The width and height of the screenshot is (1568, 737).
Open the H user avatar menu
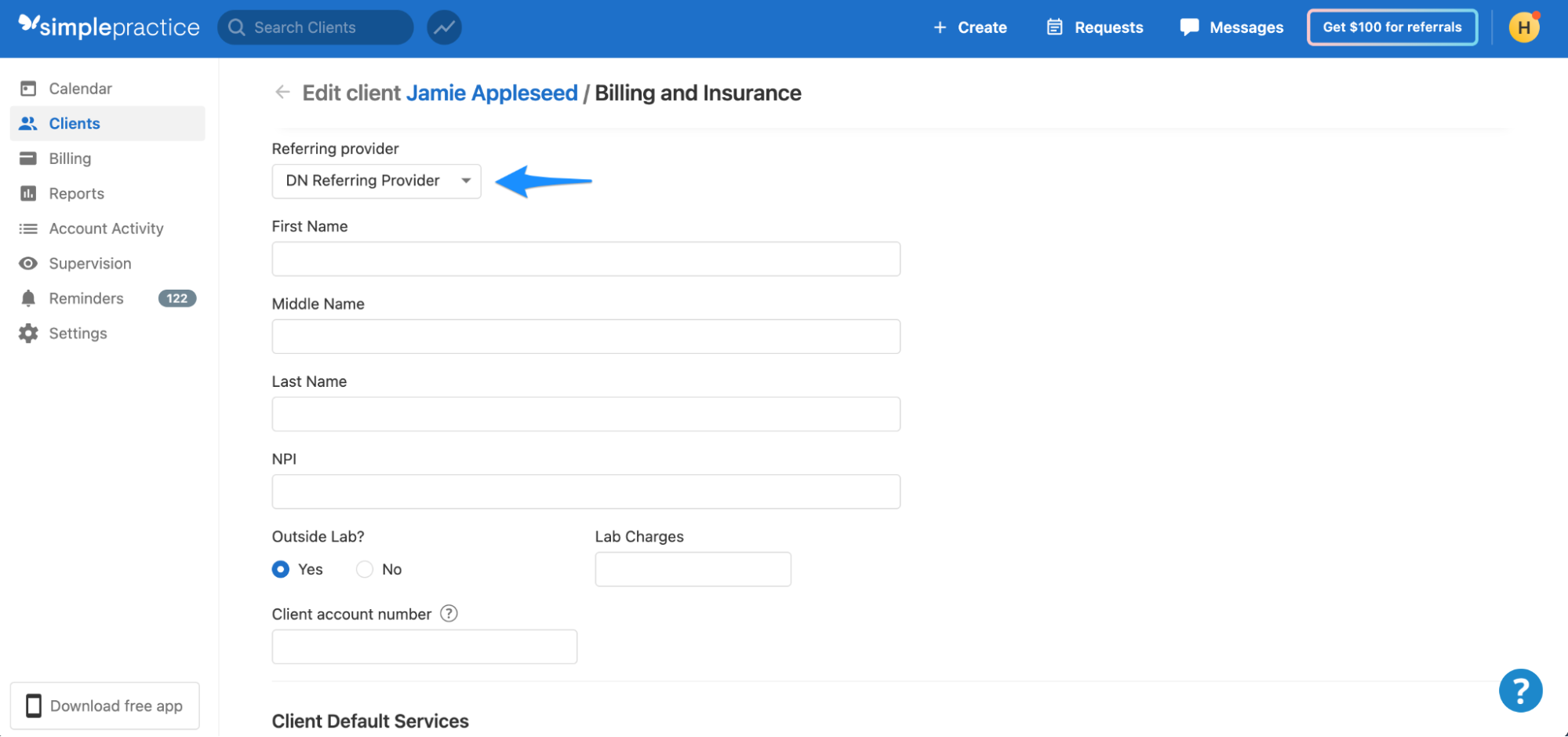coord(1524,27)
